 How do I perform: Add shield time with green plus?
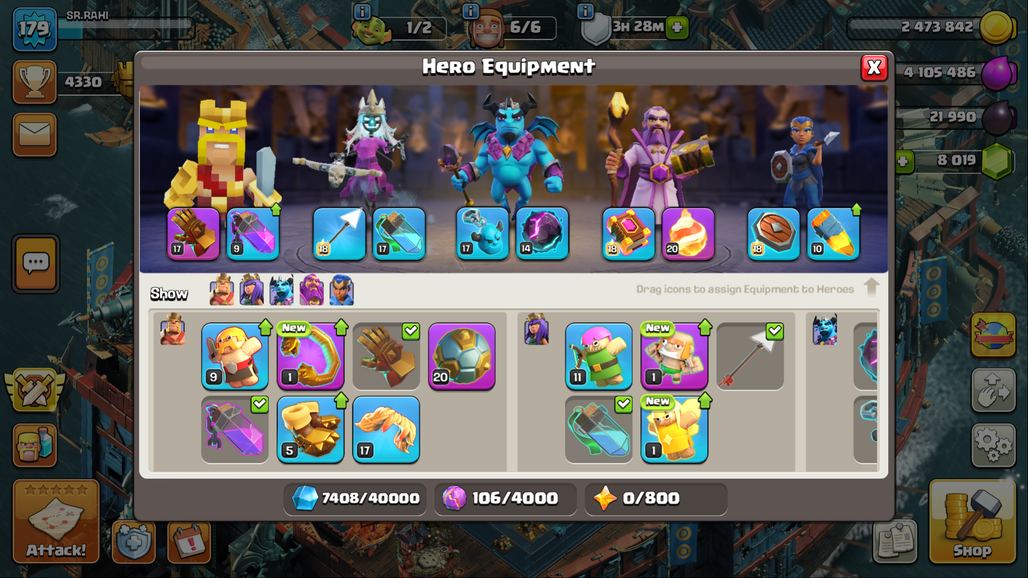pos(677,27)
